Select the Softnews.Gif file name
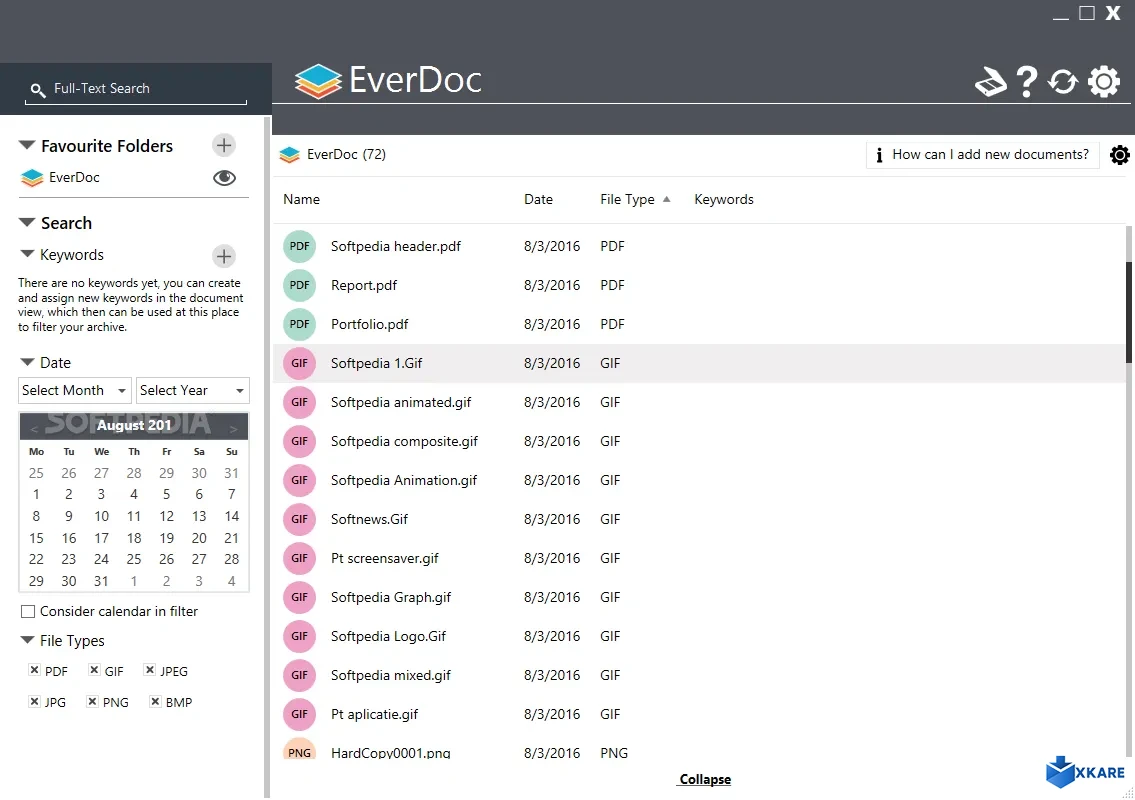 pos(369,520)
